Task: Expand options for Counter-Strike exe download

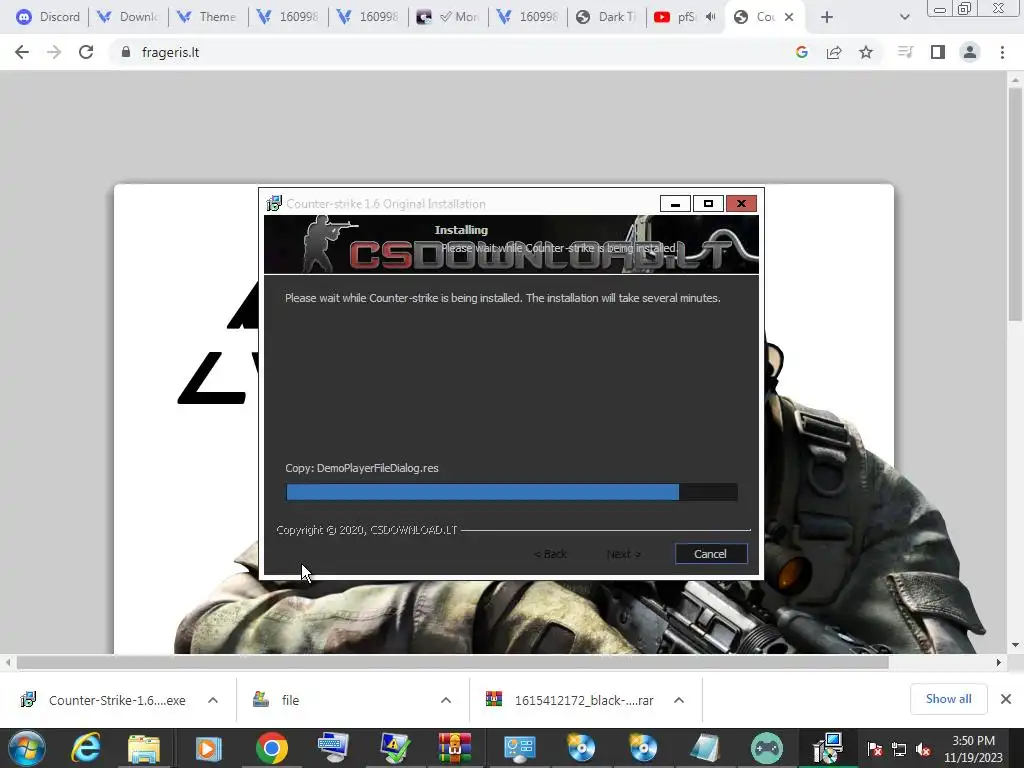Action: click(x=213, y=700)
